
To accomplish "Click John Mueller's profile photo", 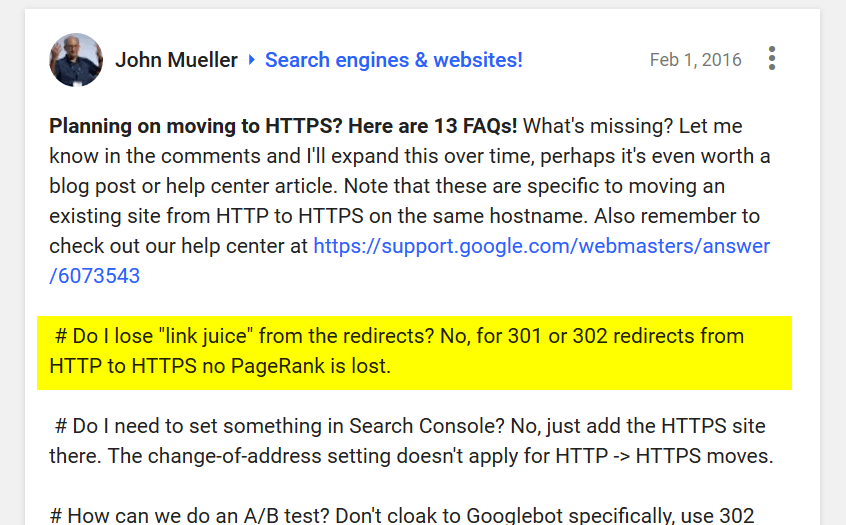I will pos(76,60).
